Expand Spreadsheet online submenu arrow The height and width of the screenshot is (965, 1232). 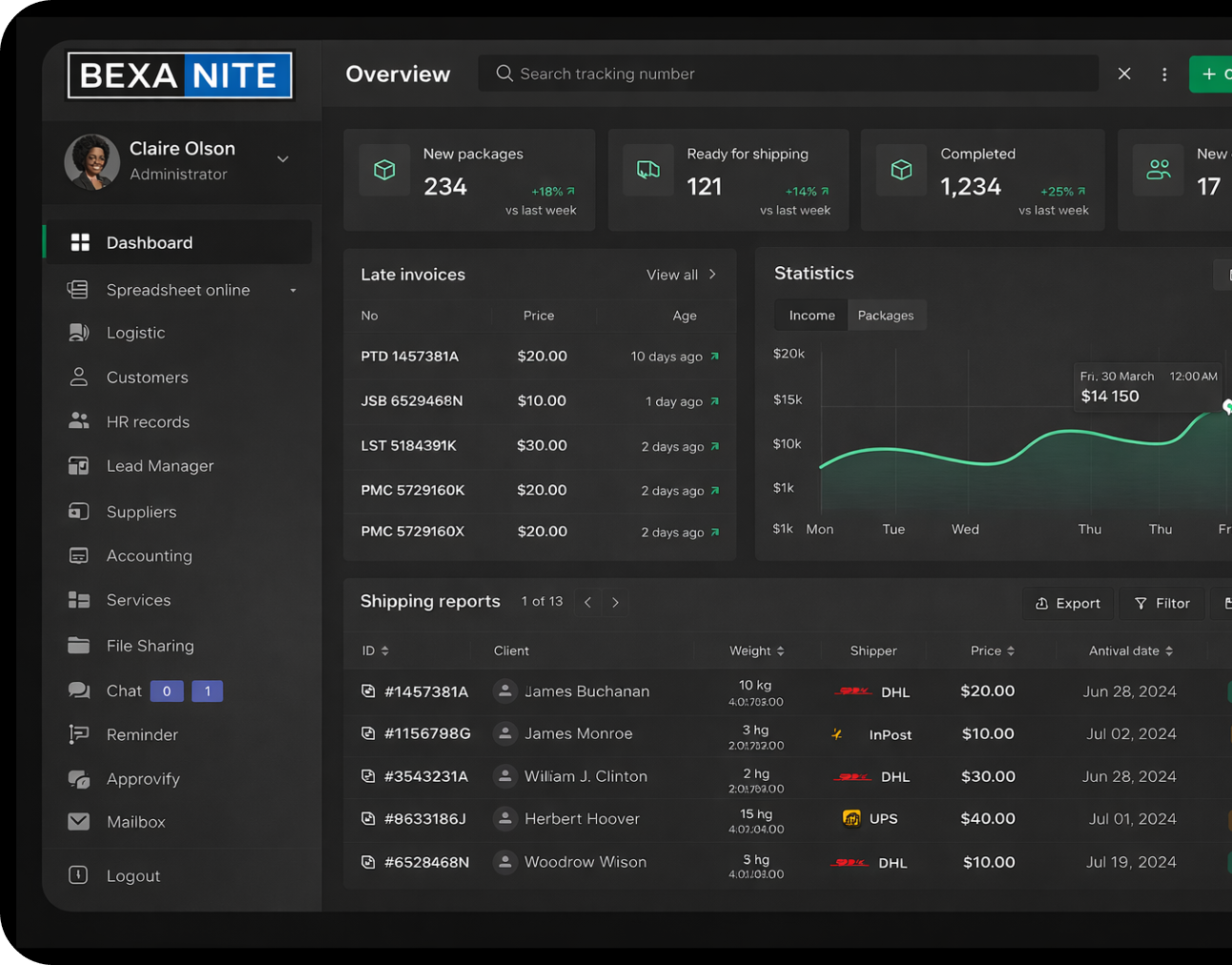pos(293,291)
